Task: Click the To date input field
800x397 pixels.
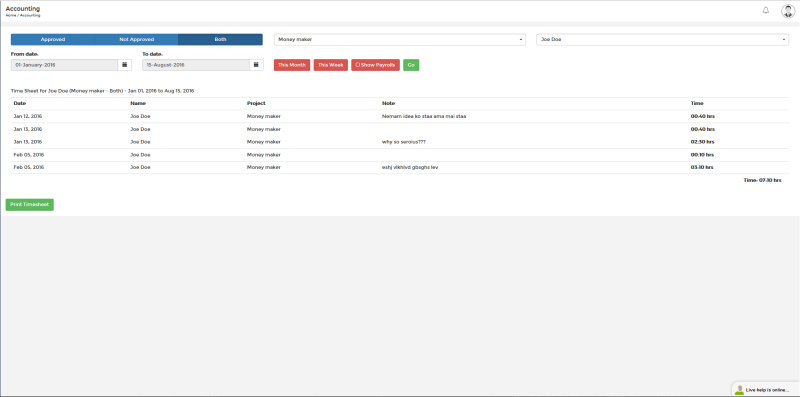Action: click(196, 65)
